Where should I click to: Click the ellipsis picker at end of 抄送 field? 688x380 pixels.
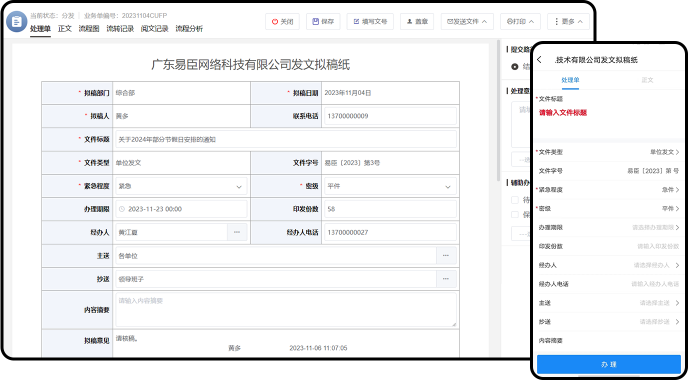point(446,279)
